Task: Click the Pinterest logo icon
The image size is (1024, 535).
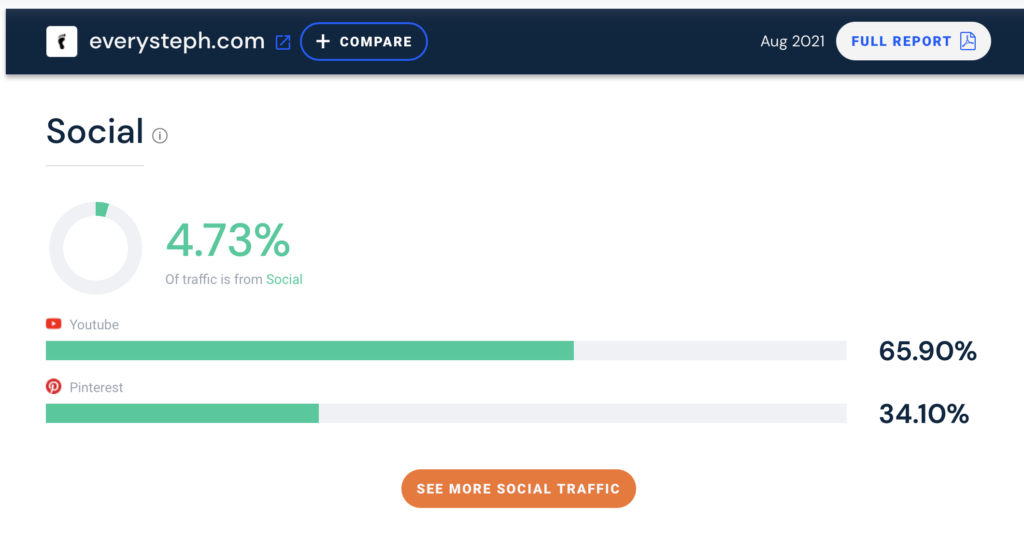Action: click(x=54, y=387)
